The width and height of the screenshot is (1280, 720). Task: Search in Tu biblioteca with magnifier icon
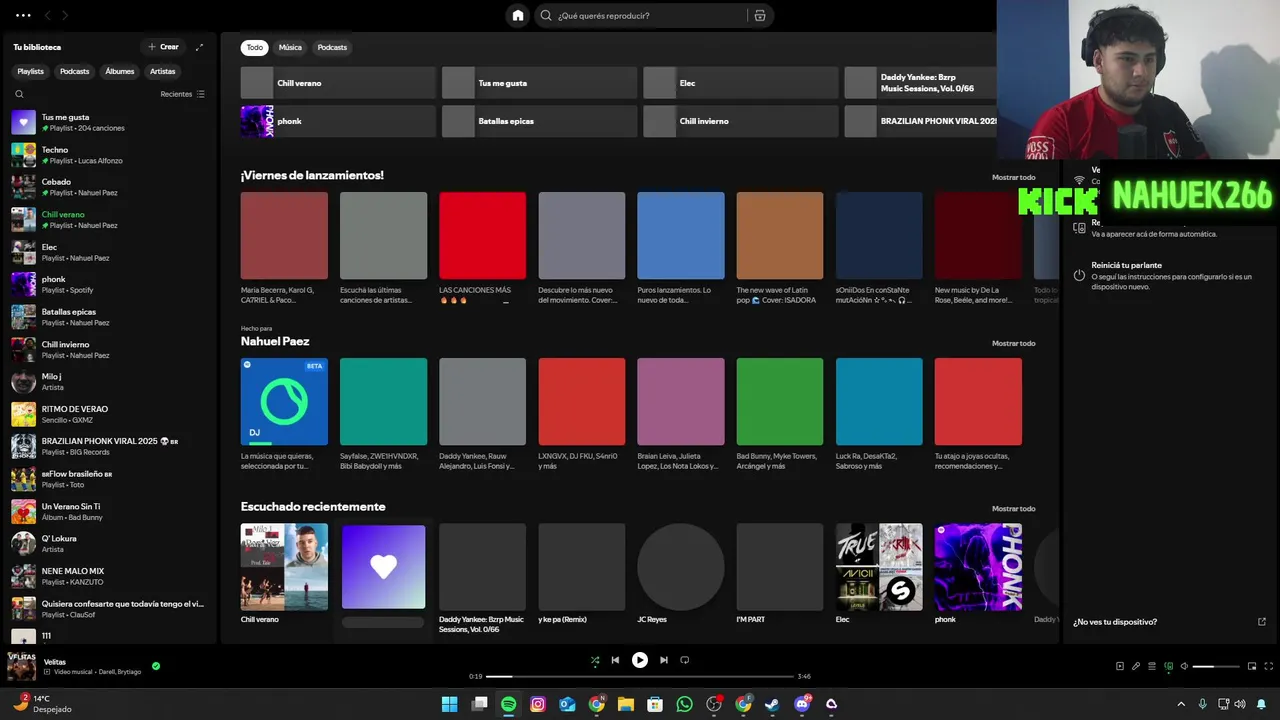(19, 94)
